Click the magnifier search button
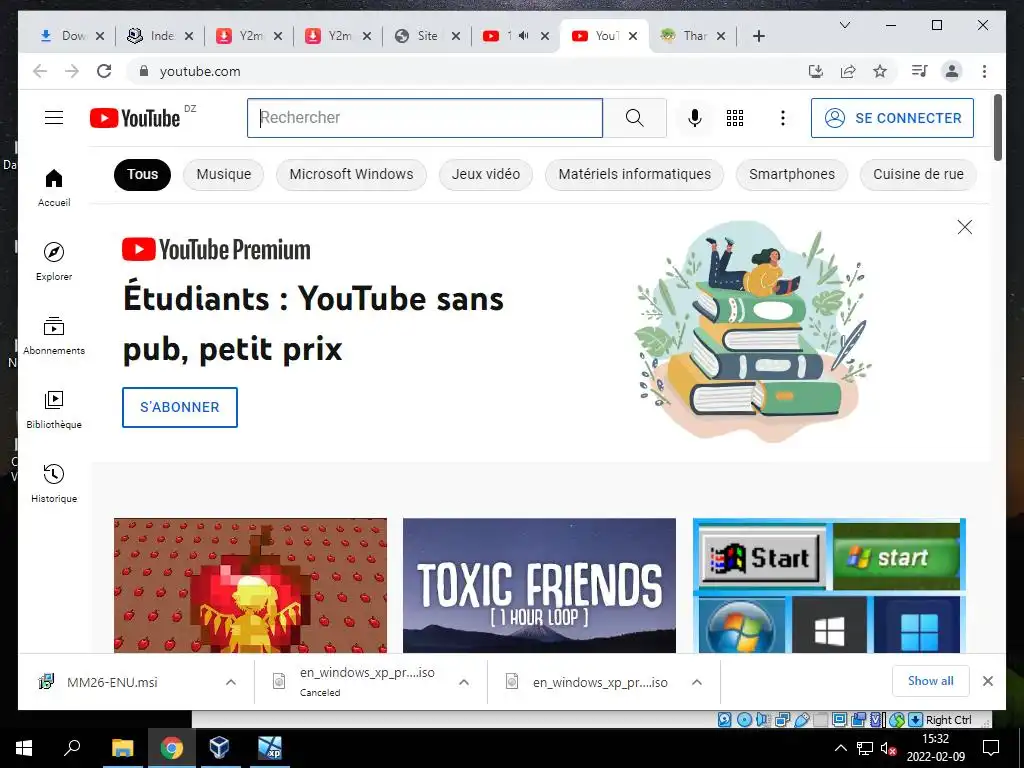This screenshot has width=1024, height=768. 634,118
